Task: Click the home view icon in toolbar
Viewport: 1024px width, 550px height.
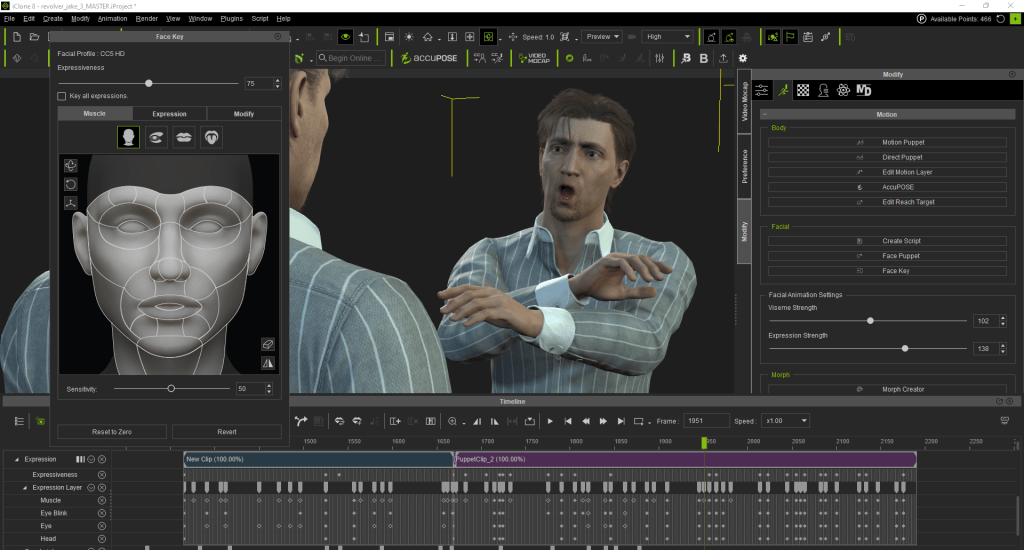Action: click(428, 37)
